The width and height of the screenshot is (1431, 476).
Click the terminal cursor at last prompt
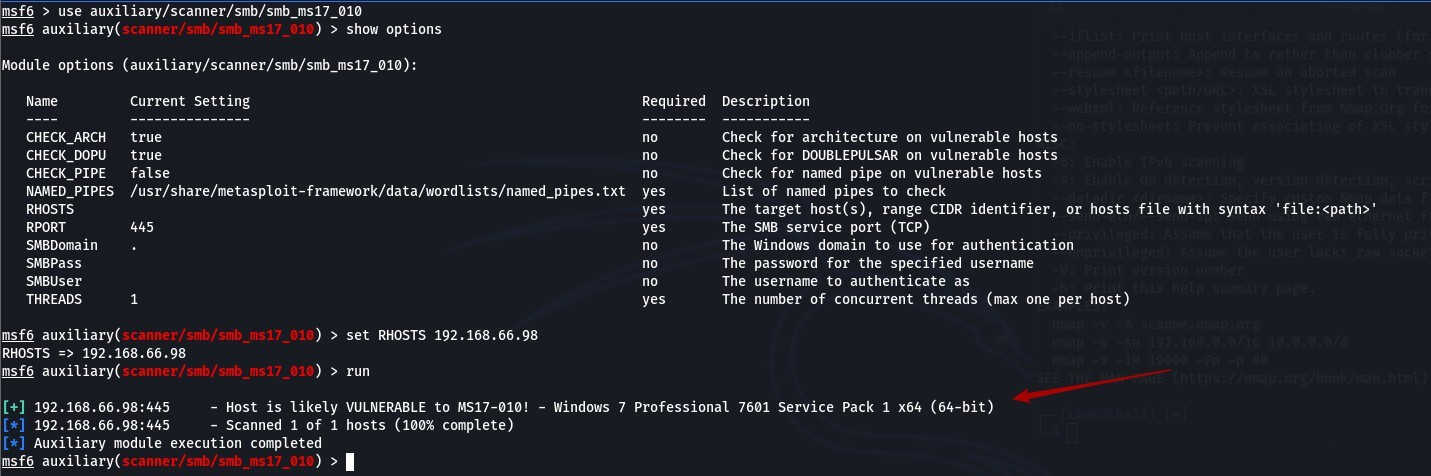click(350, 461)
